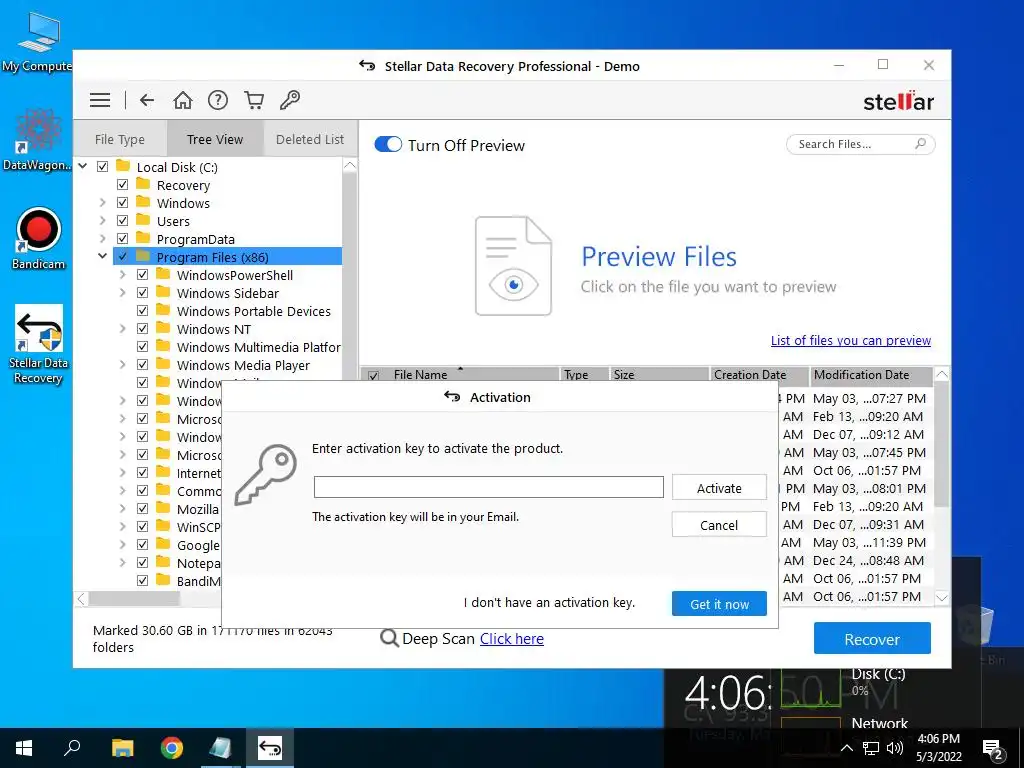The height and width of the screenshot is (768, 1024).
Task: Uncheck Windows Sidebar checkbox
Action: 142,293
